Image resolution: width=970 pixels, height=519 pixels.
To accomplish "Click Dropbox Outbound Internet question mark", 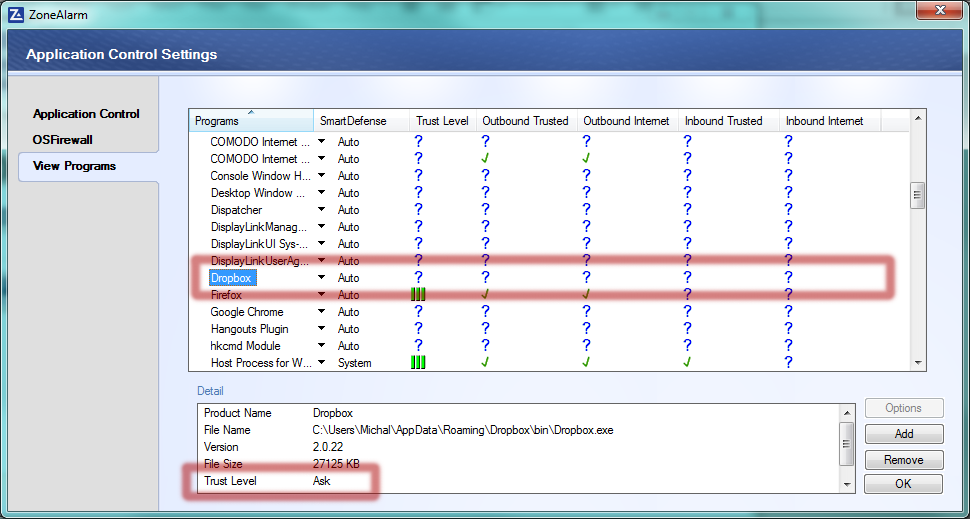I will [586, 278].
